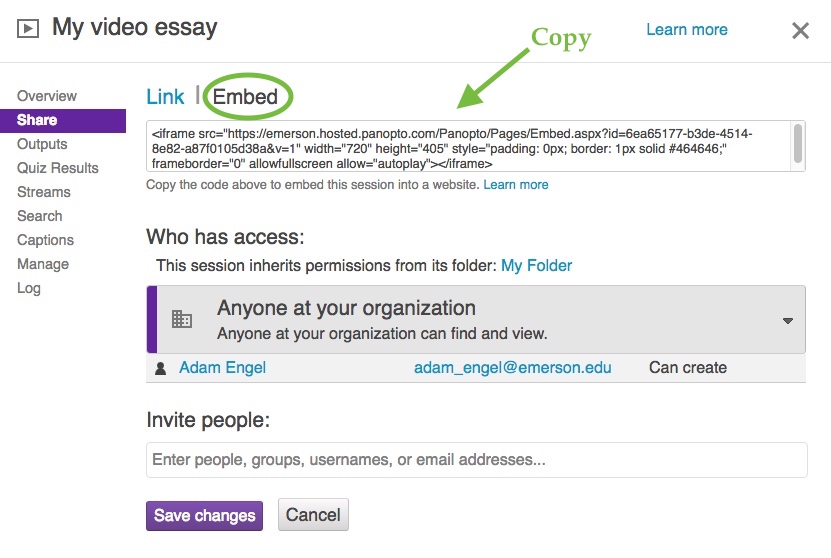Open the Streams section
The width and height of the screenshot is (831, 558).
43,192
